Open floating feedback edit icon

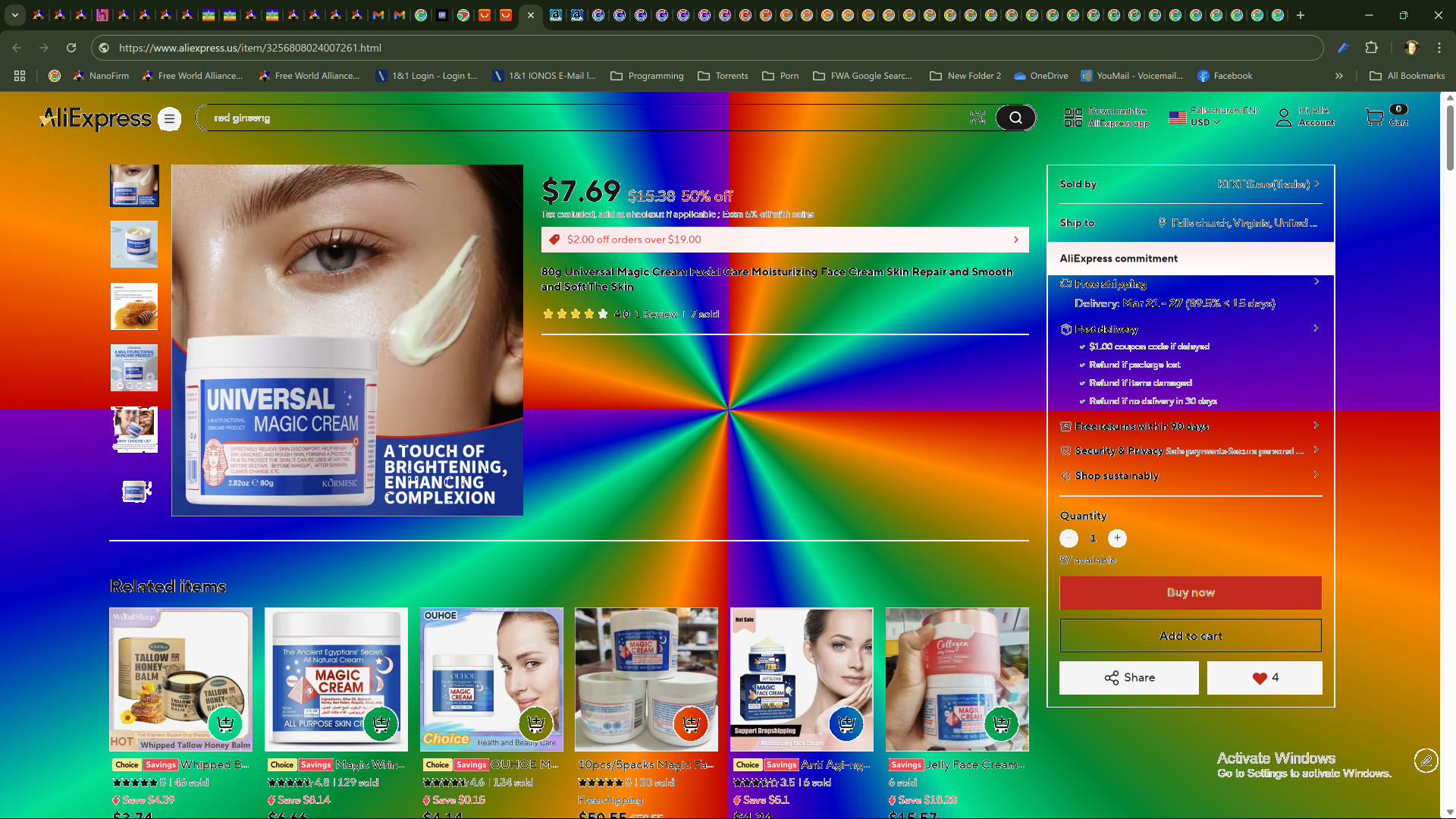[x=1426, y=760]
